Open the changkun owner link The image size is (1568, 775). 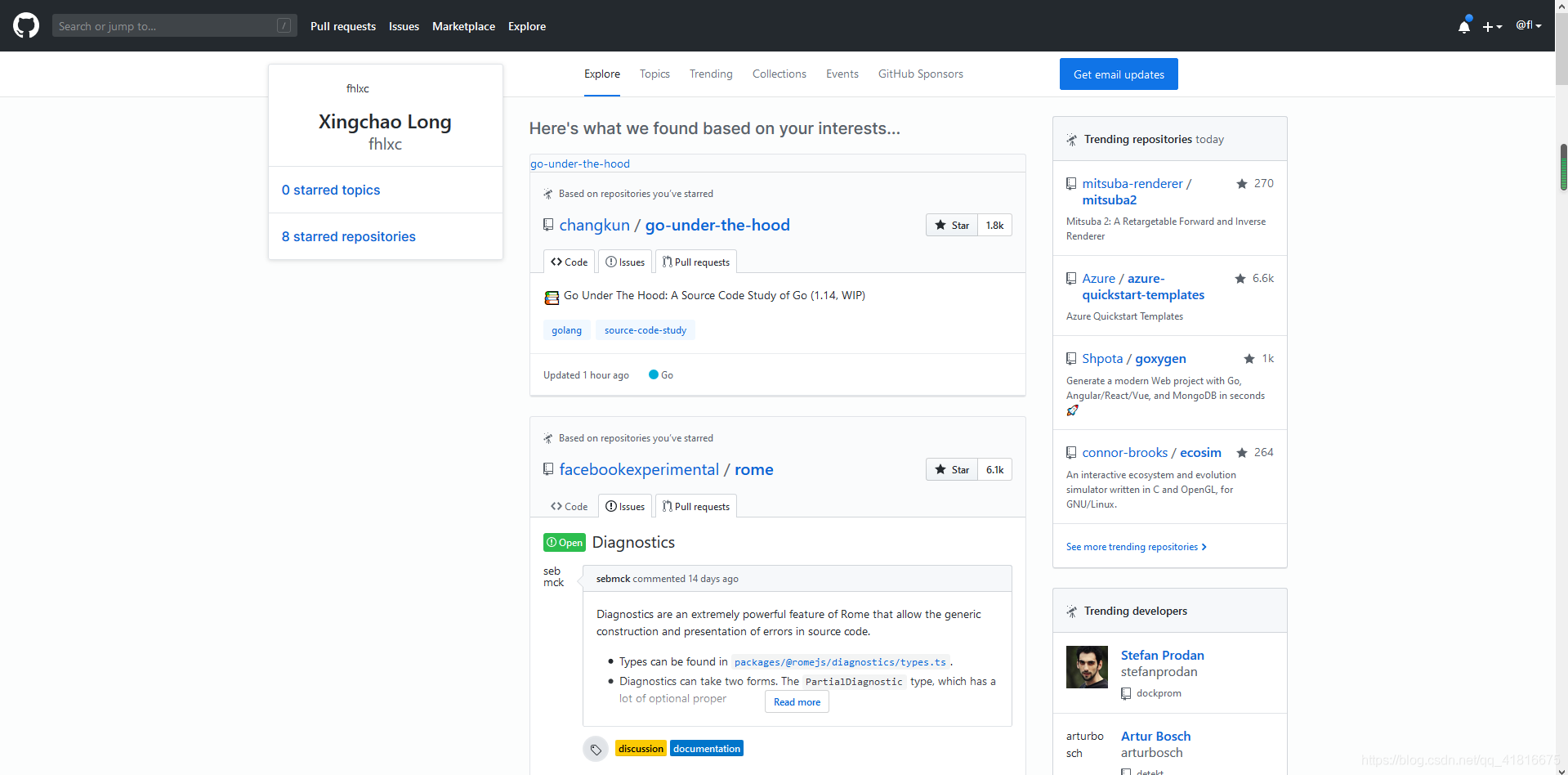point(594,225)
